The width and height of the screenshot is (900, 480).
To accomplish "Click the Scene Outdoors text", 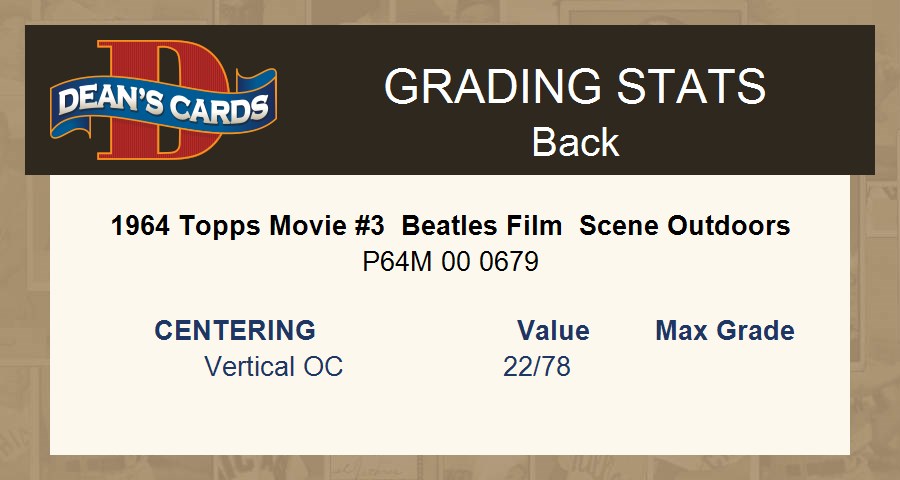I will click(685, 226).
